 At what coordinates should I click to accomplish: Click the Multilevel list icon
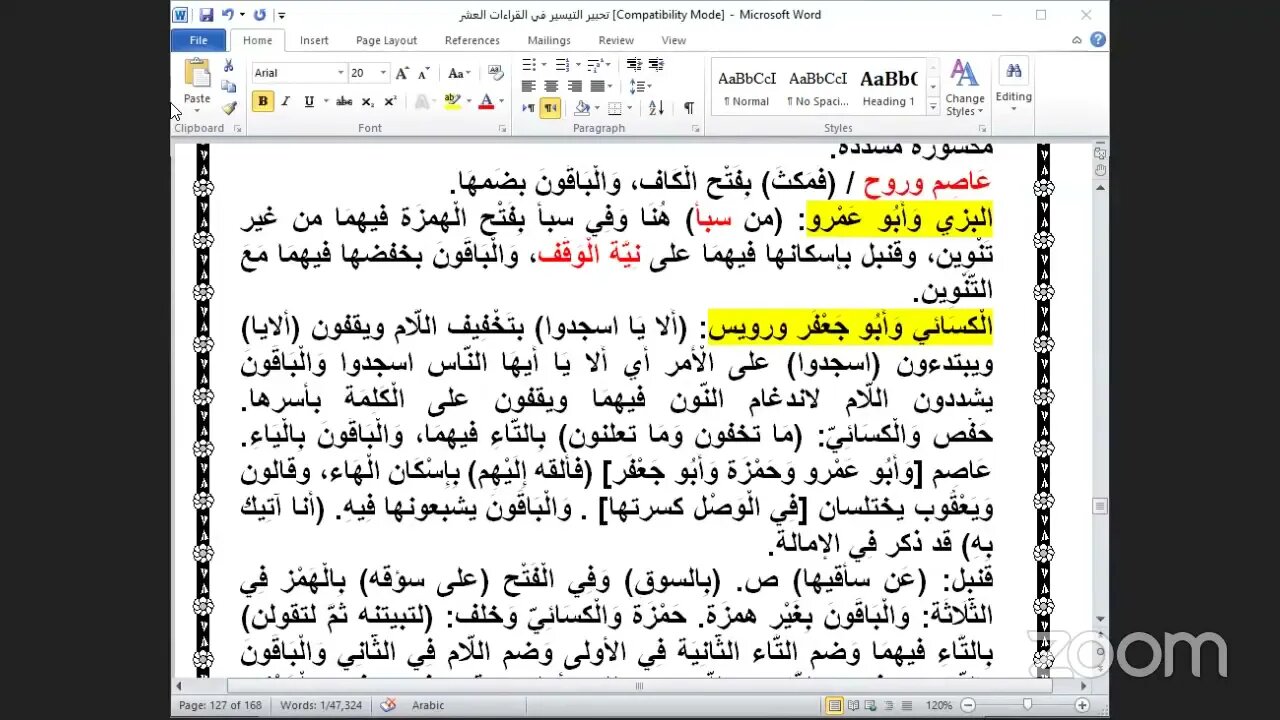point(595,65)
